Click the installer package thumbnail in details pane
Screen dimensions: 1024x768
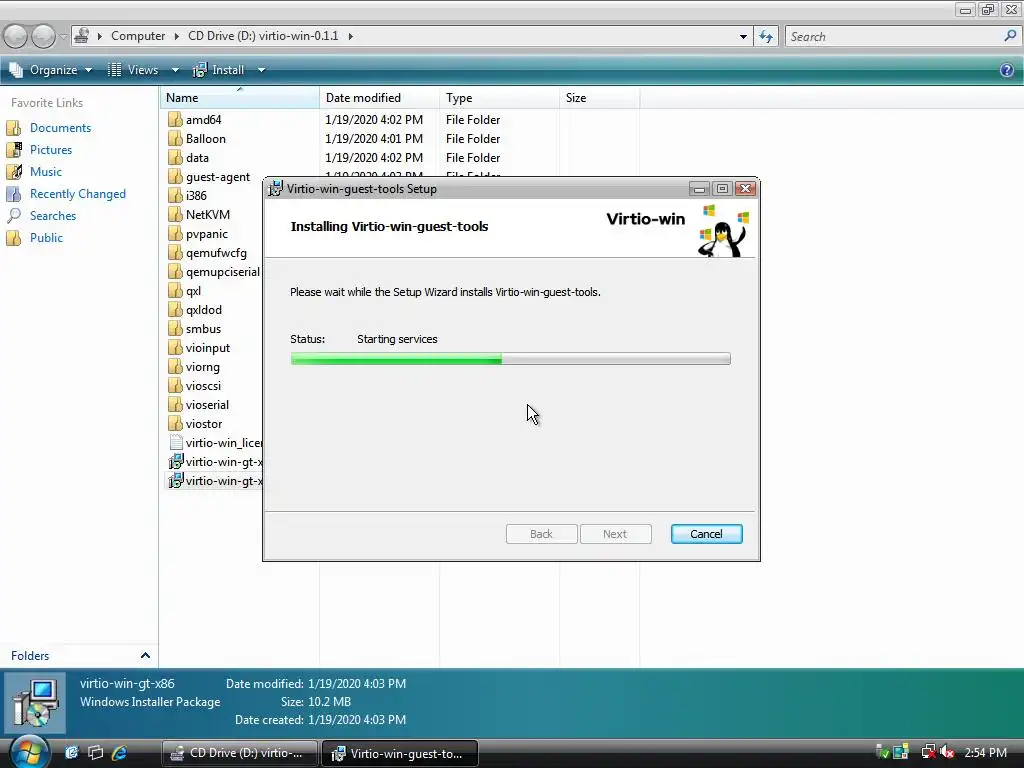tap(35, 702)
